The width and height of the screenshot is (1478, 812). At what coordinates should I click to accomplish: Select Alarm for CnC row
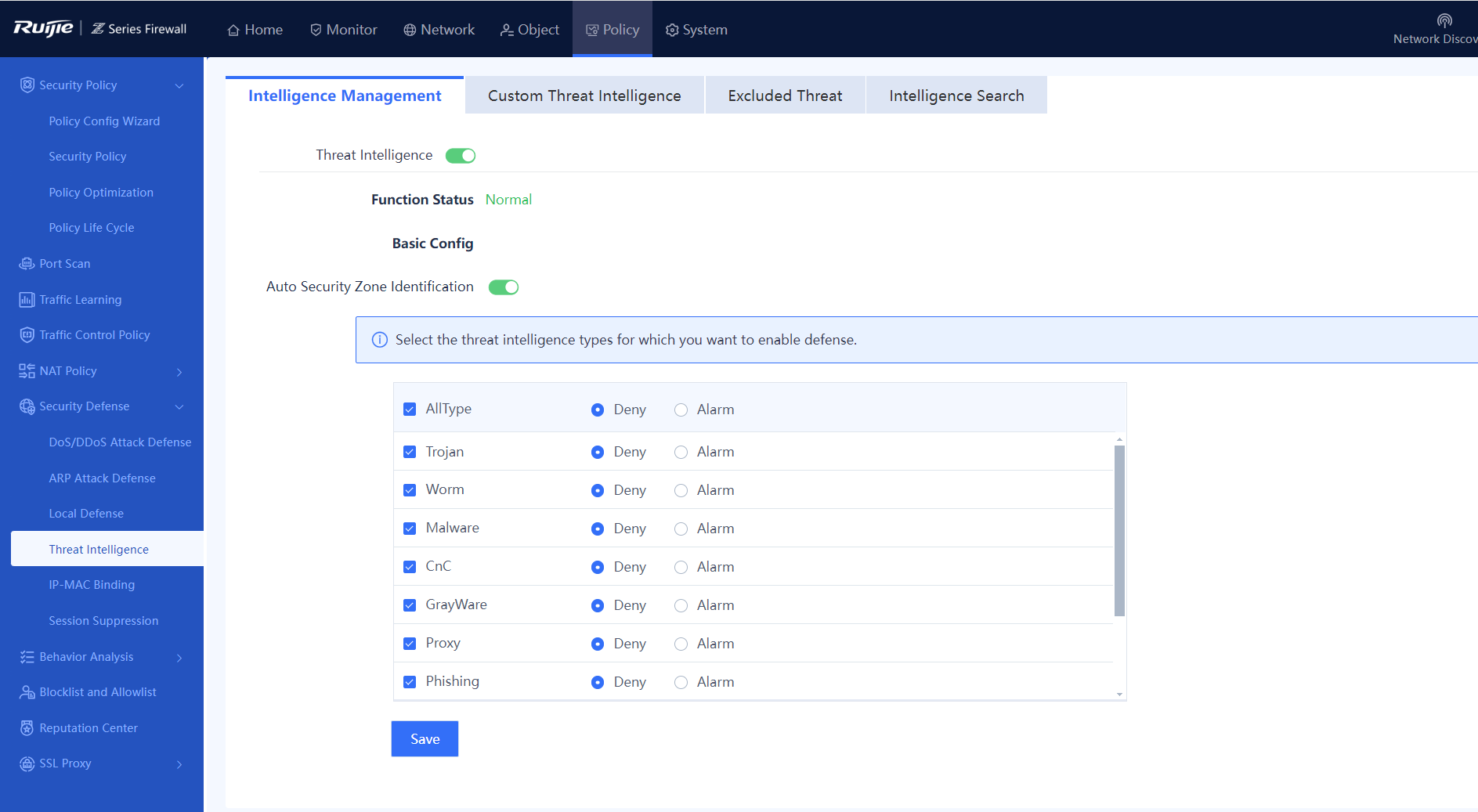[x=681, y=567]
